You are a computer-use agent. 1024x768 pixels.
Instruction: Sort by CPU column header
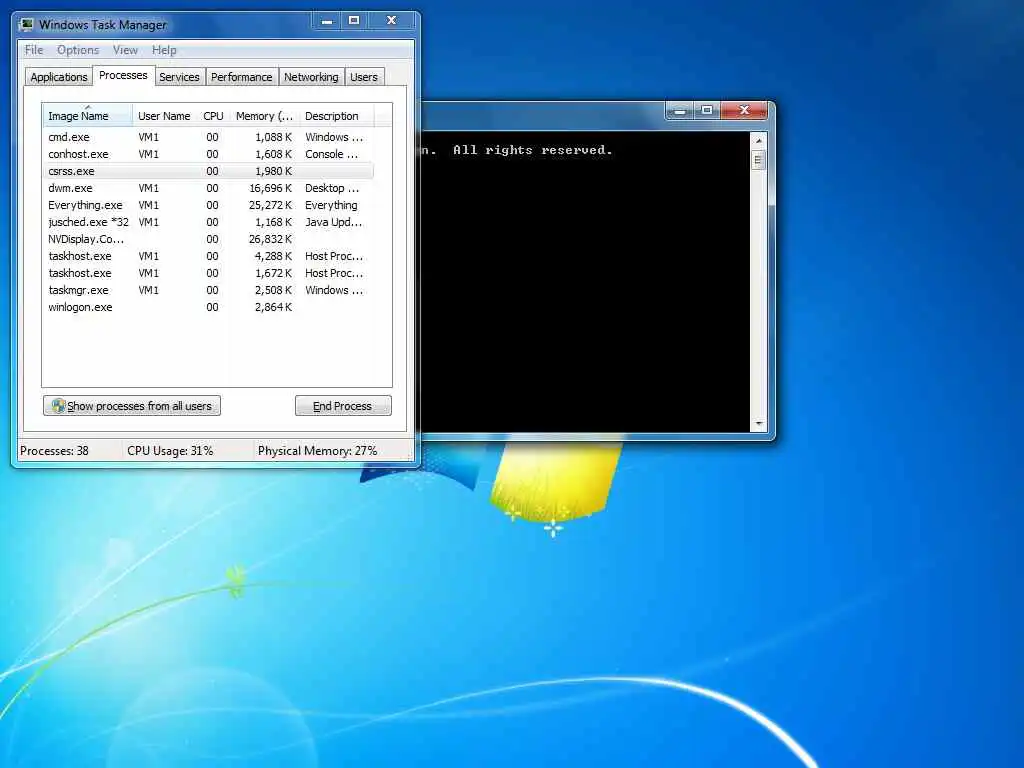[x=213, y=116]
